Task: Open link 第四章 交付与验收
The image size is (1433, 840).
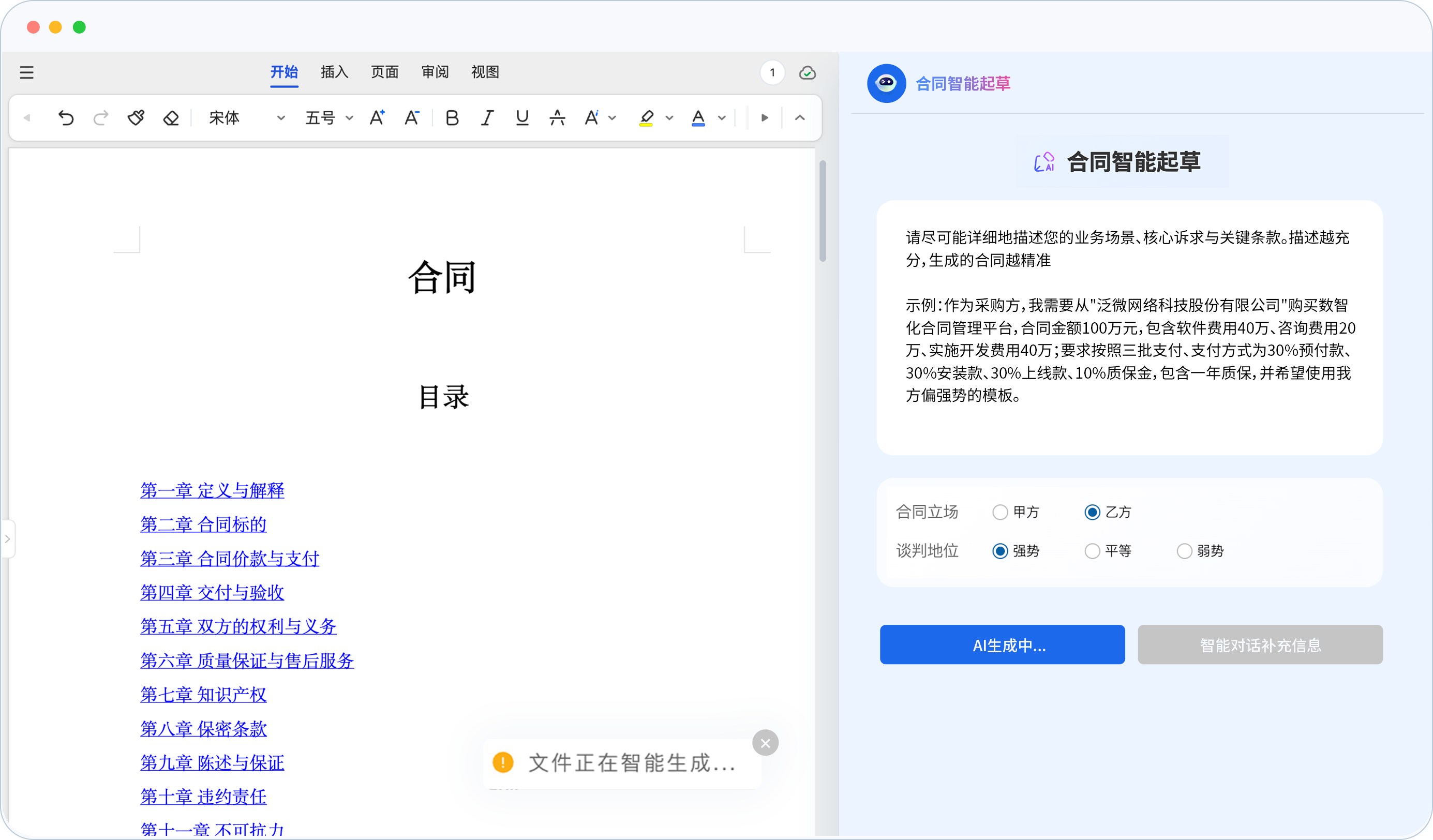Action: click(x=212, y=592)
